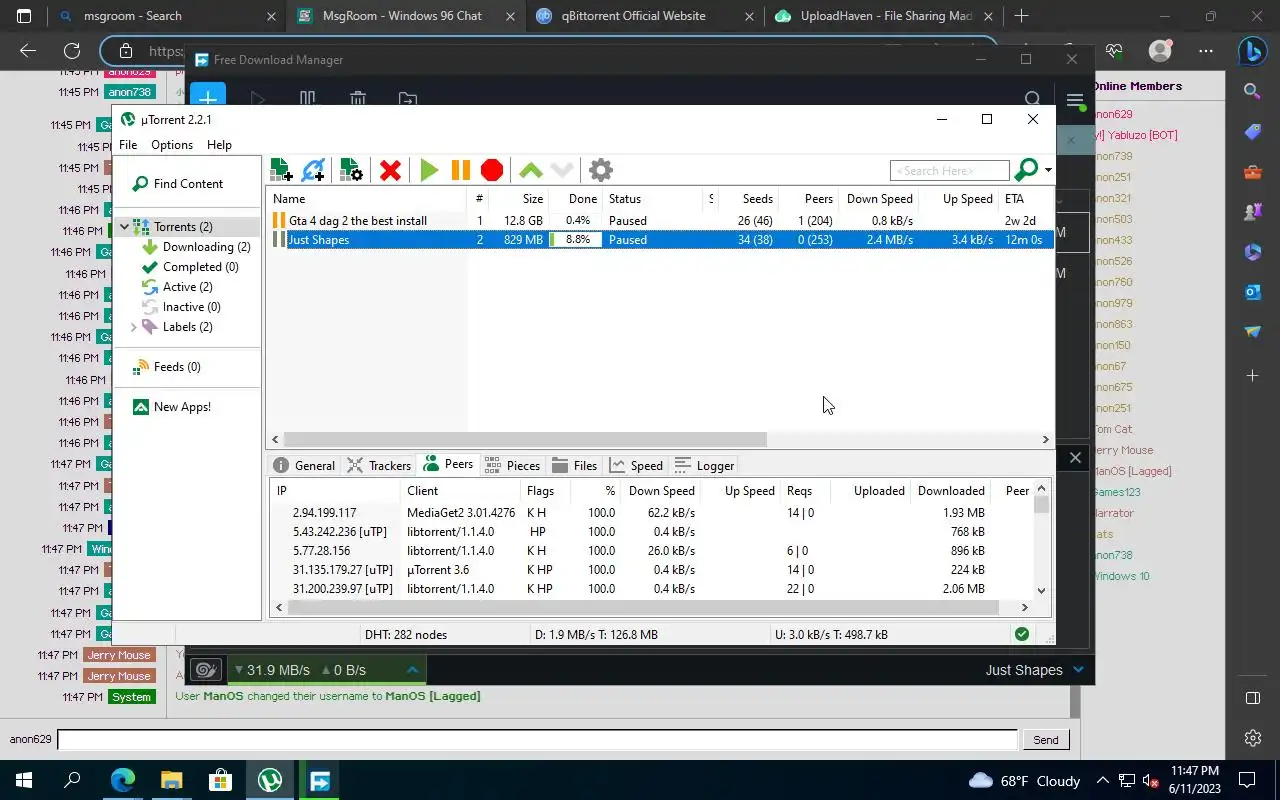
Task: Open the File menu in uTorrent
Action: point(128,145)
